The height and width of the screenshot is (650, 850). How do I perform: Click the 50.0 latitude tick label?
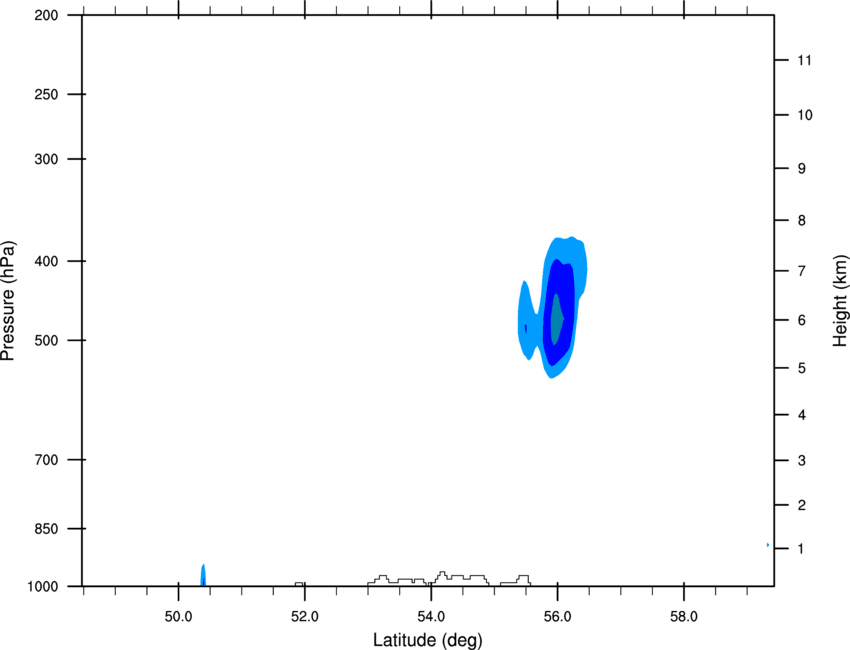click(x=178, y=617)
